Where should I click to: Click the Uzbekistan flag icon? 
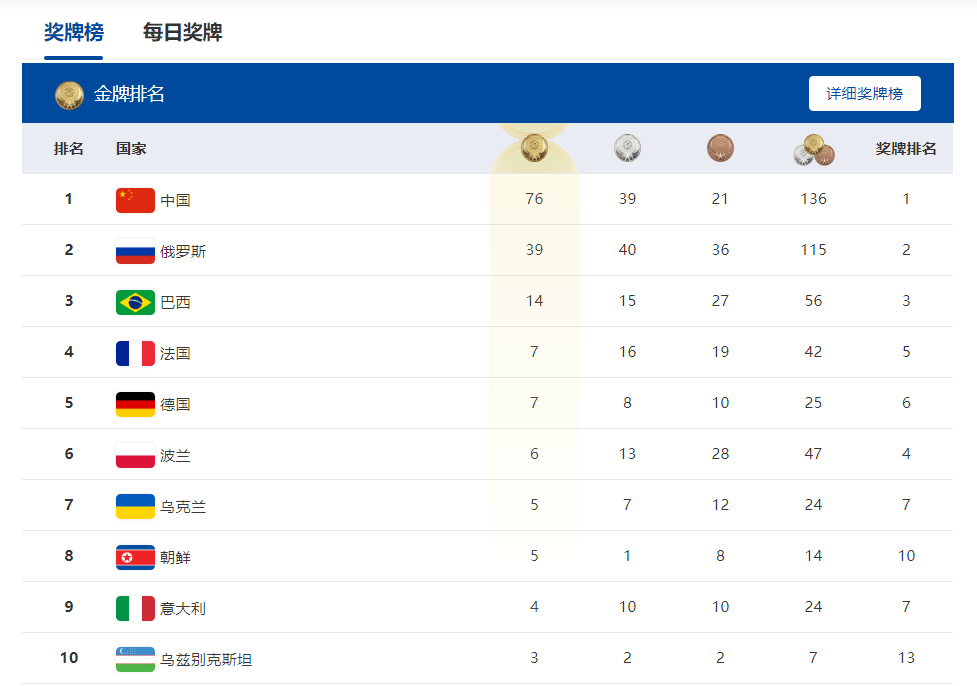(x=135, y=659)
